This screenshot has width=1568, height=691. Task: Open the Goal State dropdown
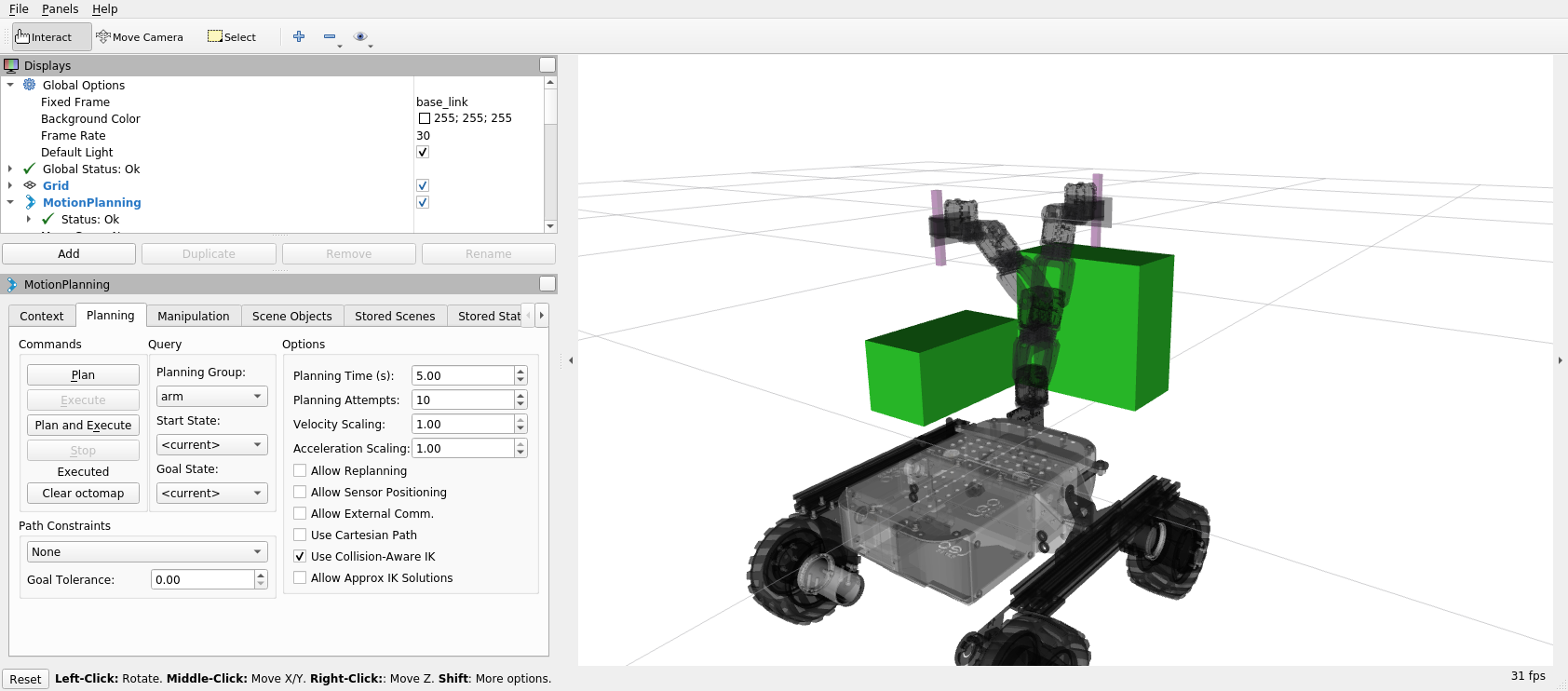[211, 494]
